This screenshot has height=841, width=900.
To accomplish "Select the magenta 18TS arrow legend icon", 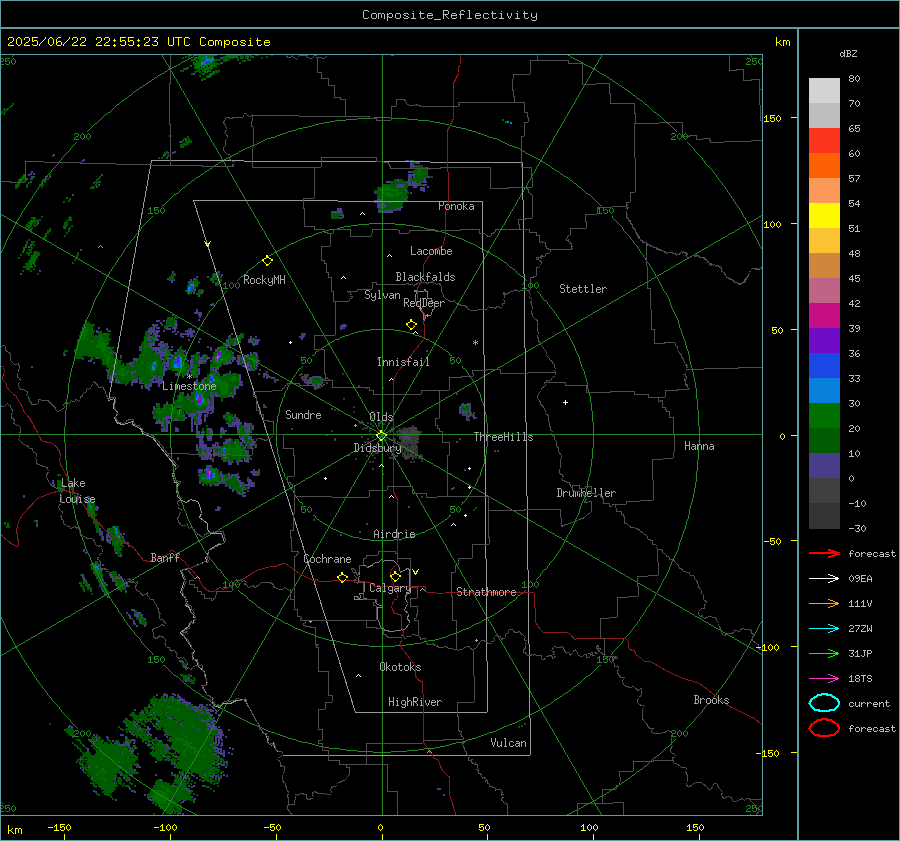I will pos(824,679).
